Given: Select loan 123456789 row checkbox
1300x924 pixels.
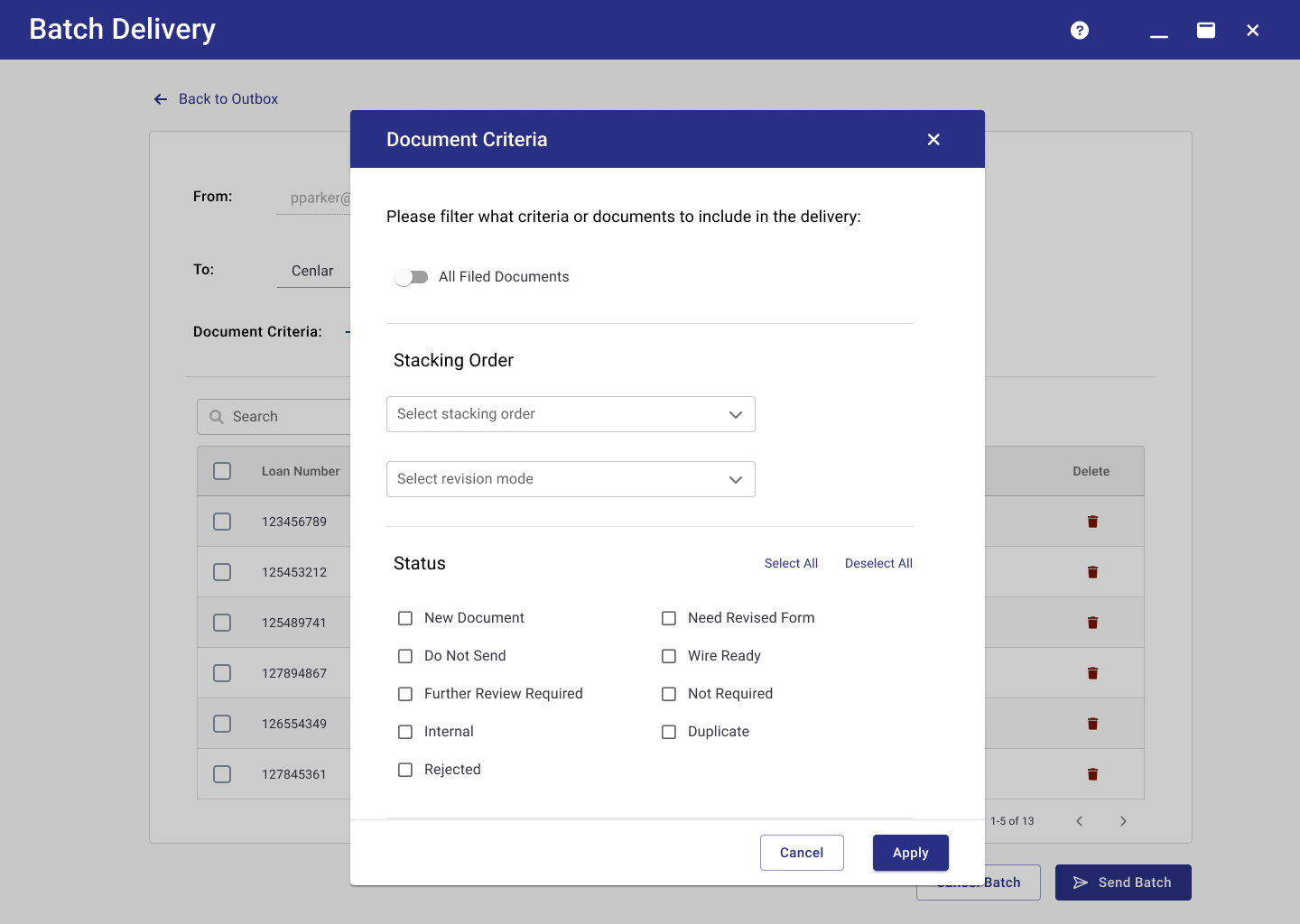Looking at the screenshot, I should click(x=222, y=522).
